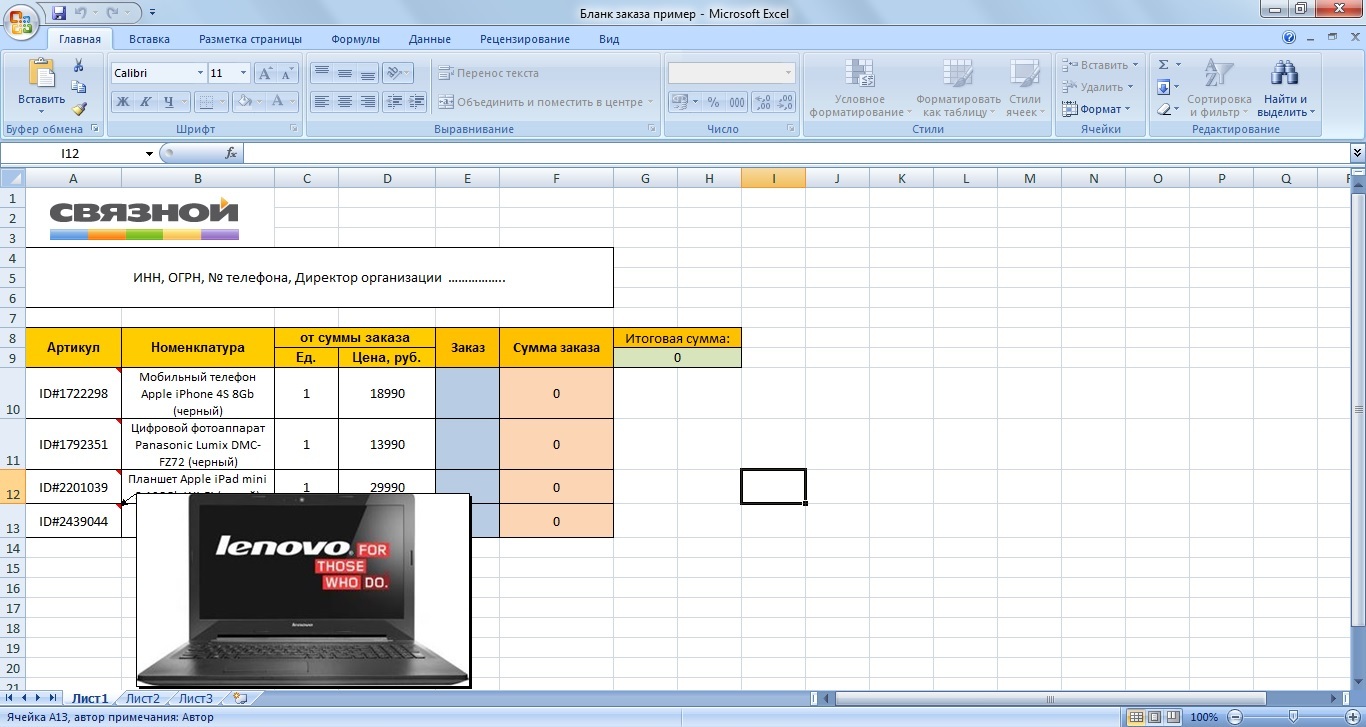
Task: Click Объединить и поместить в центре
Action: [545, 102]
